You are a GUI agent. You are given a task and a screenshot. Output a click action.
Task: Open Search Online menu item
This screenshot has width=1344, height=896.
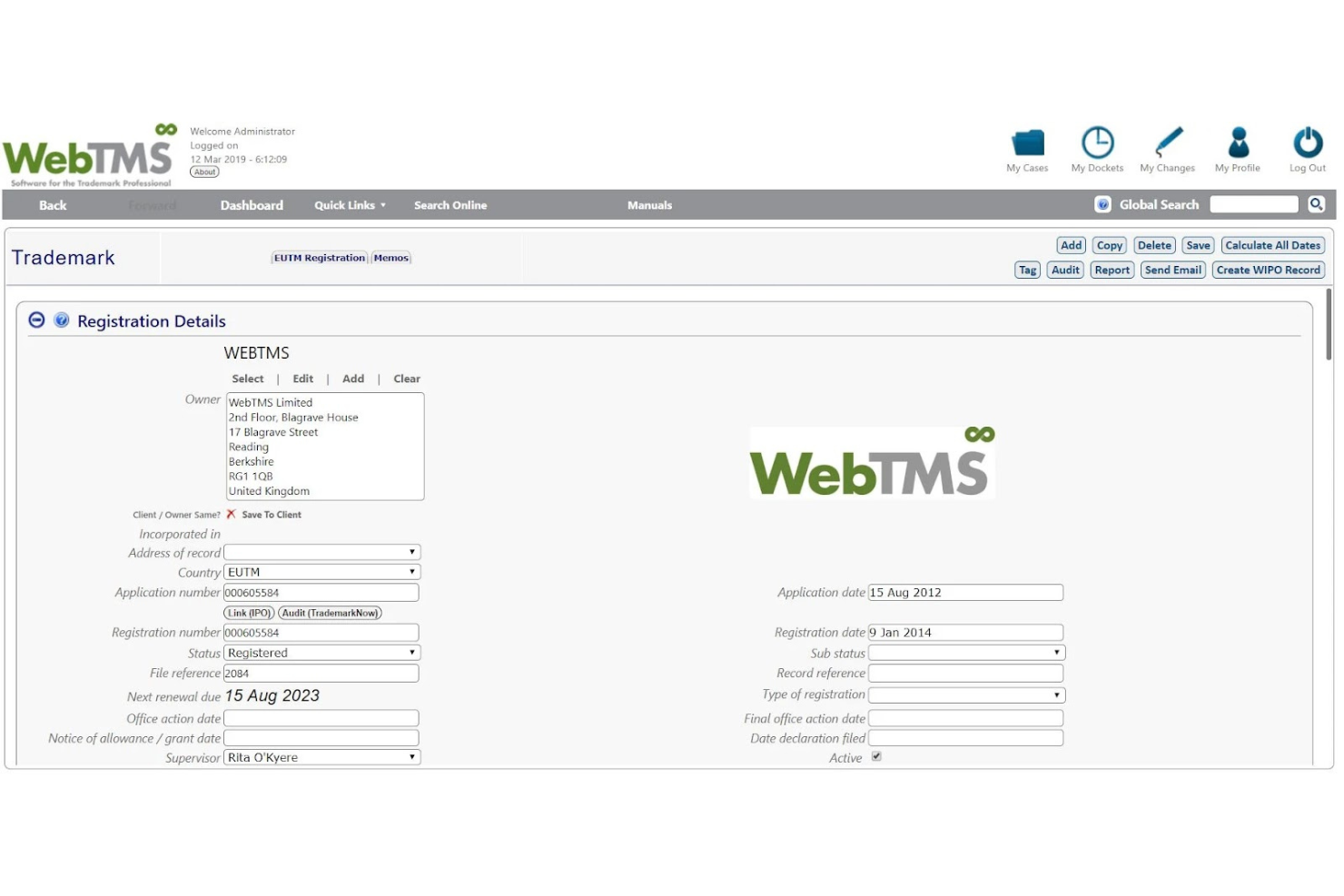point(450,205)
